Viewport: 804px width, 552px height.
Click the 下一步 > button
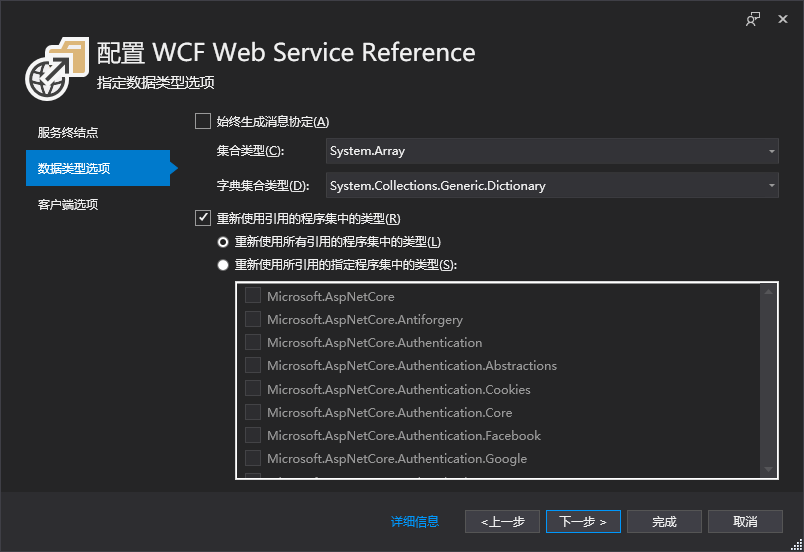click(x=584, y=522)
